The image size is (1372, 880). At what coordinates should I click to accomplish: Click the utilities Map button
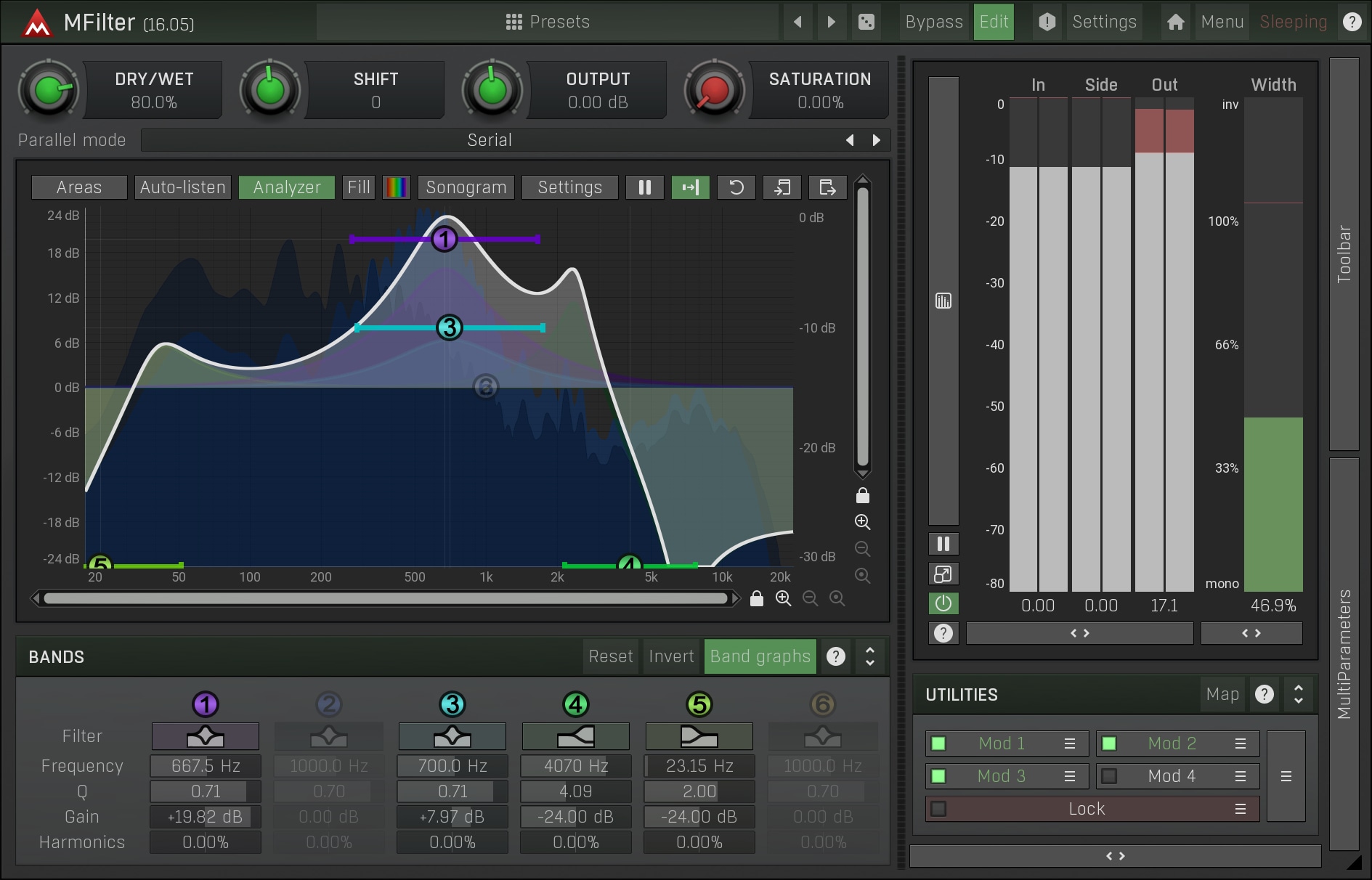click(x=1222, y=694)
